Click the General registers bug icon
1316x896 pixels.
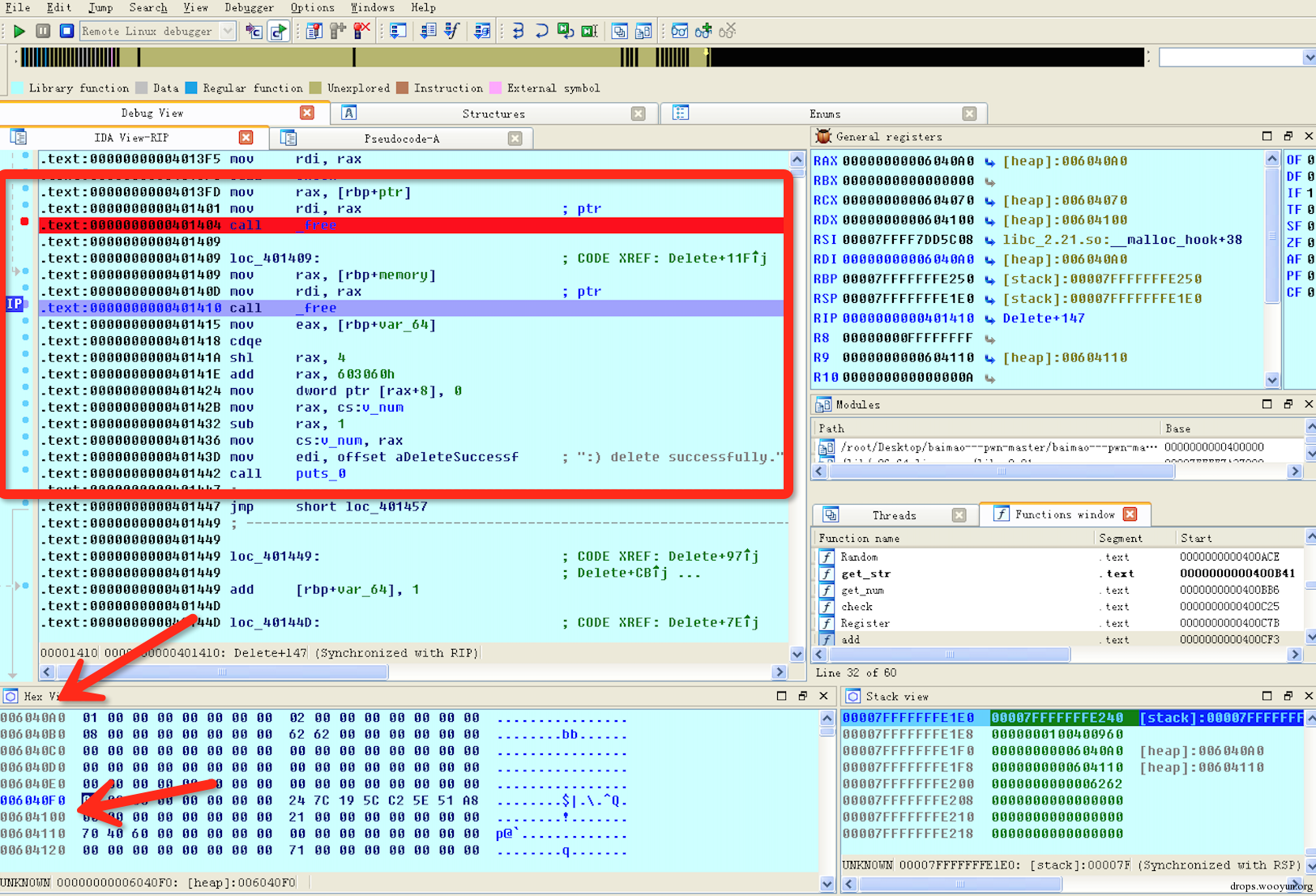pyautogui.click(x=823, y=136)
